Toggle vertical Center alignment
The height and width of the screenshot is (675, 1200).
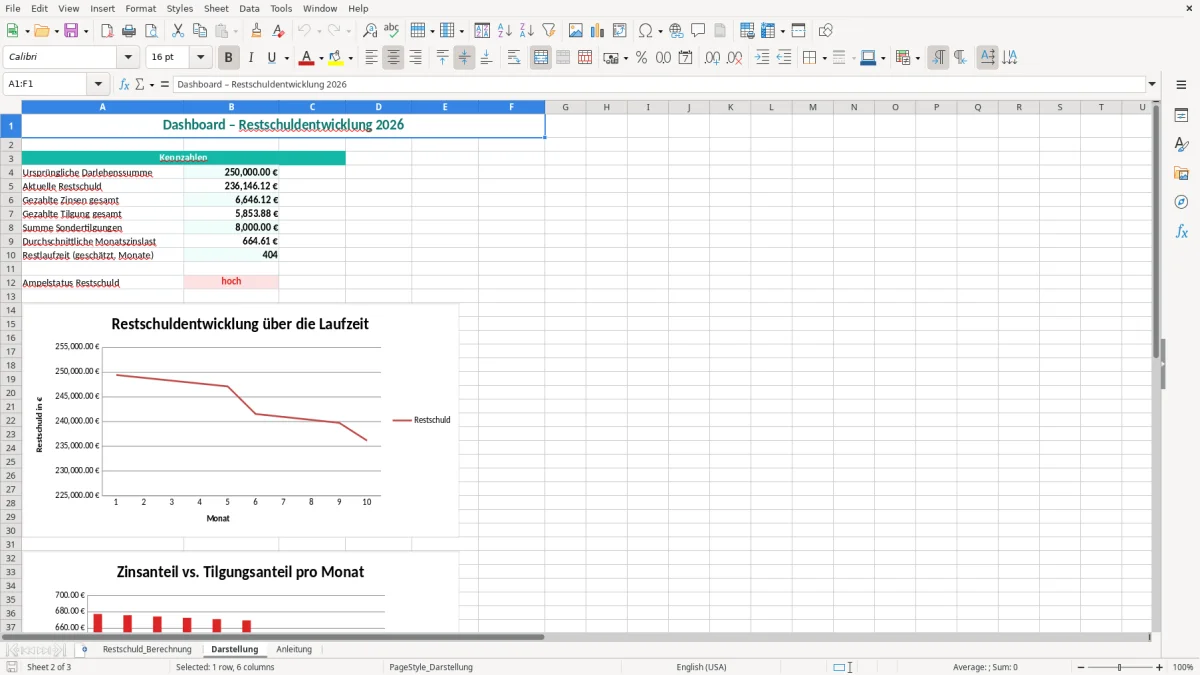coord(464,58)
